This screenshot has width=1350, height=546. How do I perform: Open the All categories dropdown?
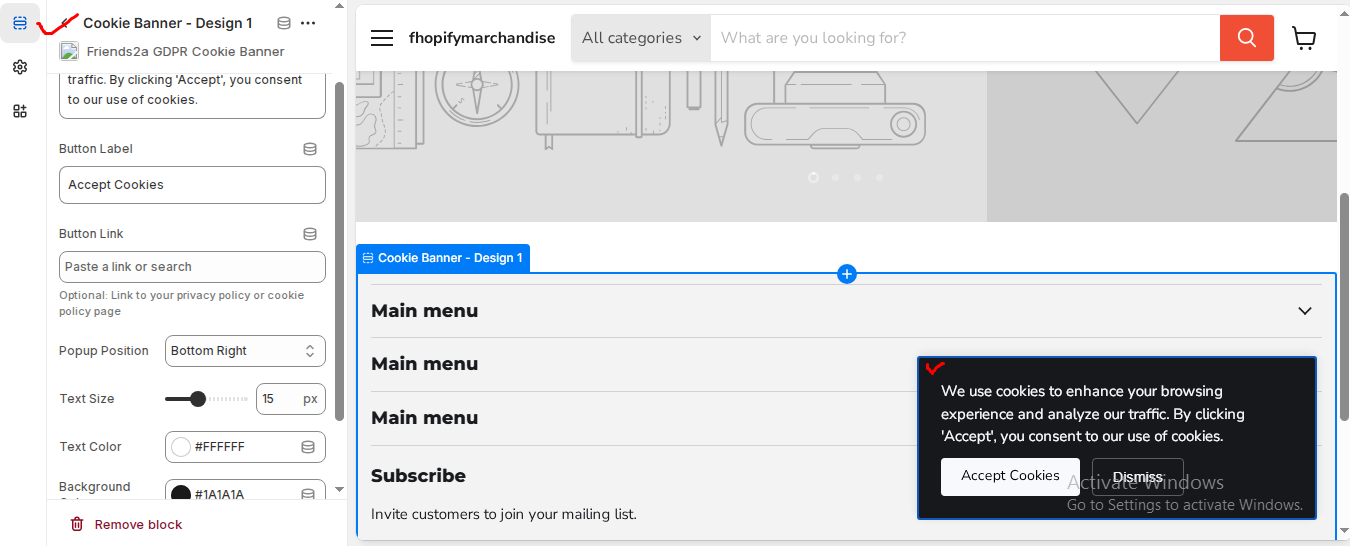point(641,38)
